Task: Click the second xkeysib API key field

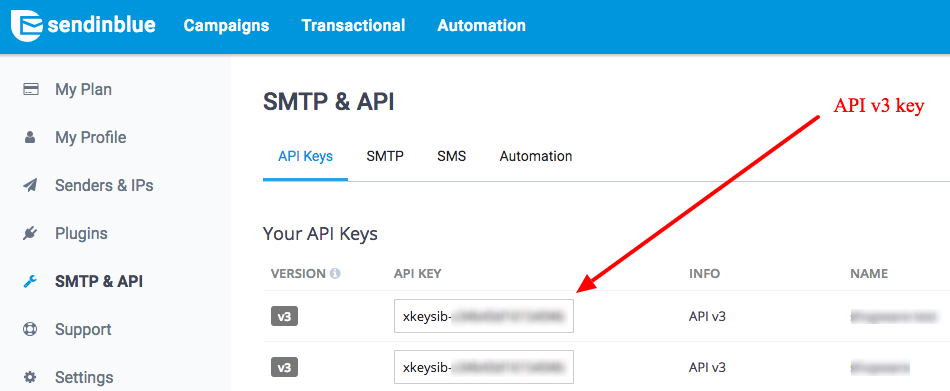Action: [x=484, y=367]
